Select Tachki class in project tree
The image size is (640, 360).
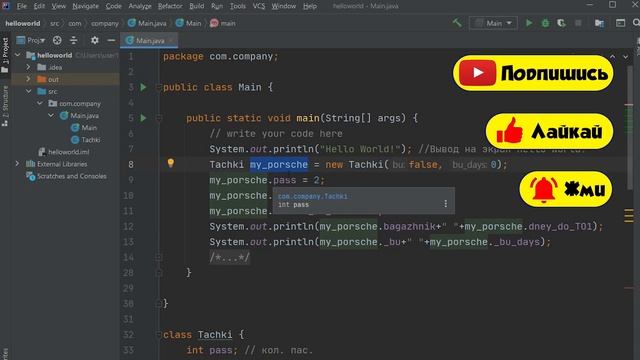pyautogui.click(x=86, y=140)
